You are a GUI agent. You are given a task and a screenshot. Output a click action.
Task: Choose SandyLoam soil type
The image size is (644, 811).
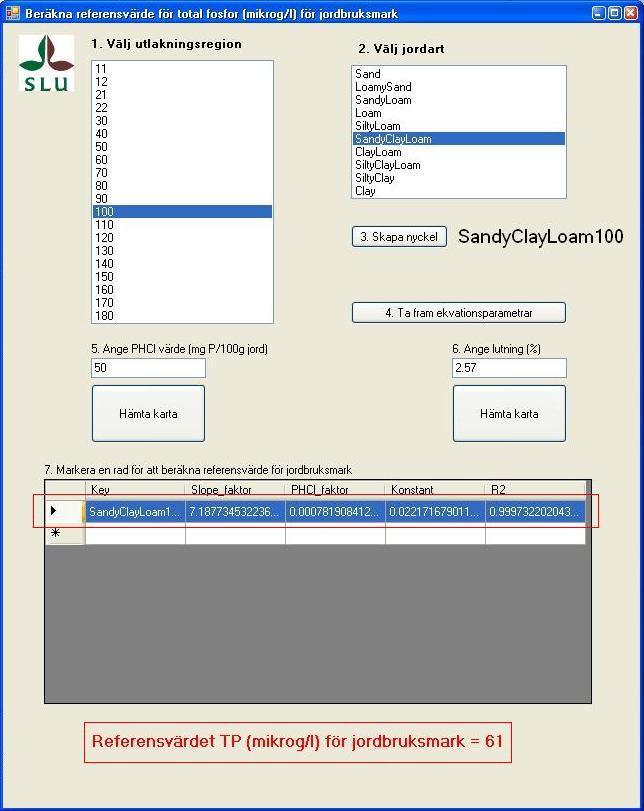pos(459,100)
